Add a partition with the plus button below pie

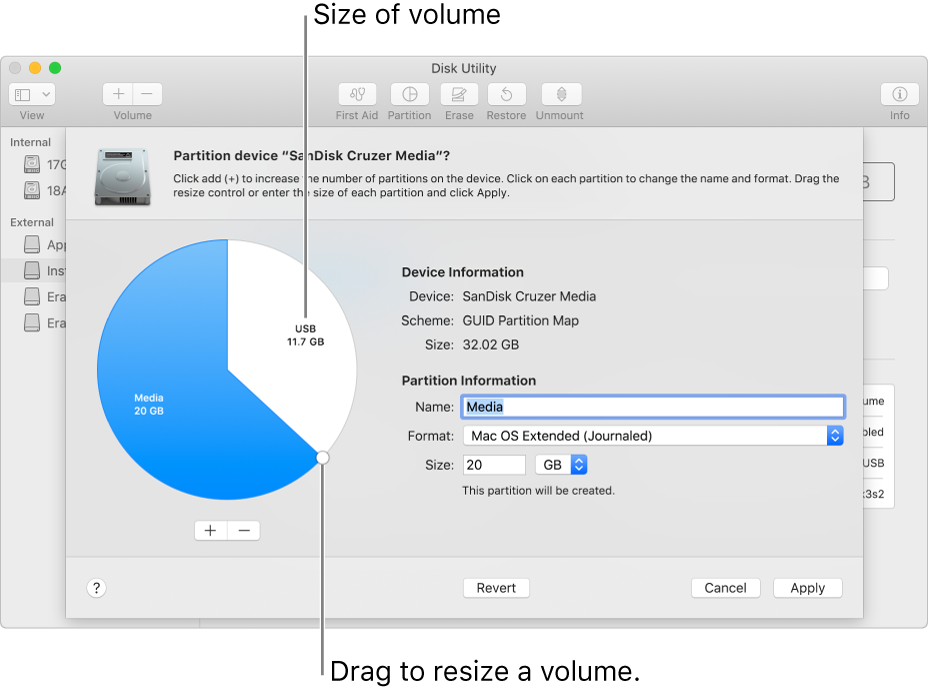tap(211, 530)
